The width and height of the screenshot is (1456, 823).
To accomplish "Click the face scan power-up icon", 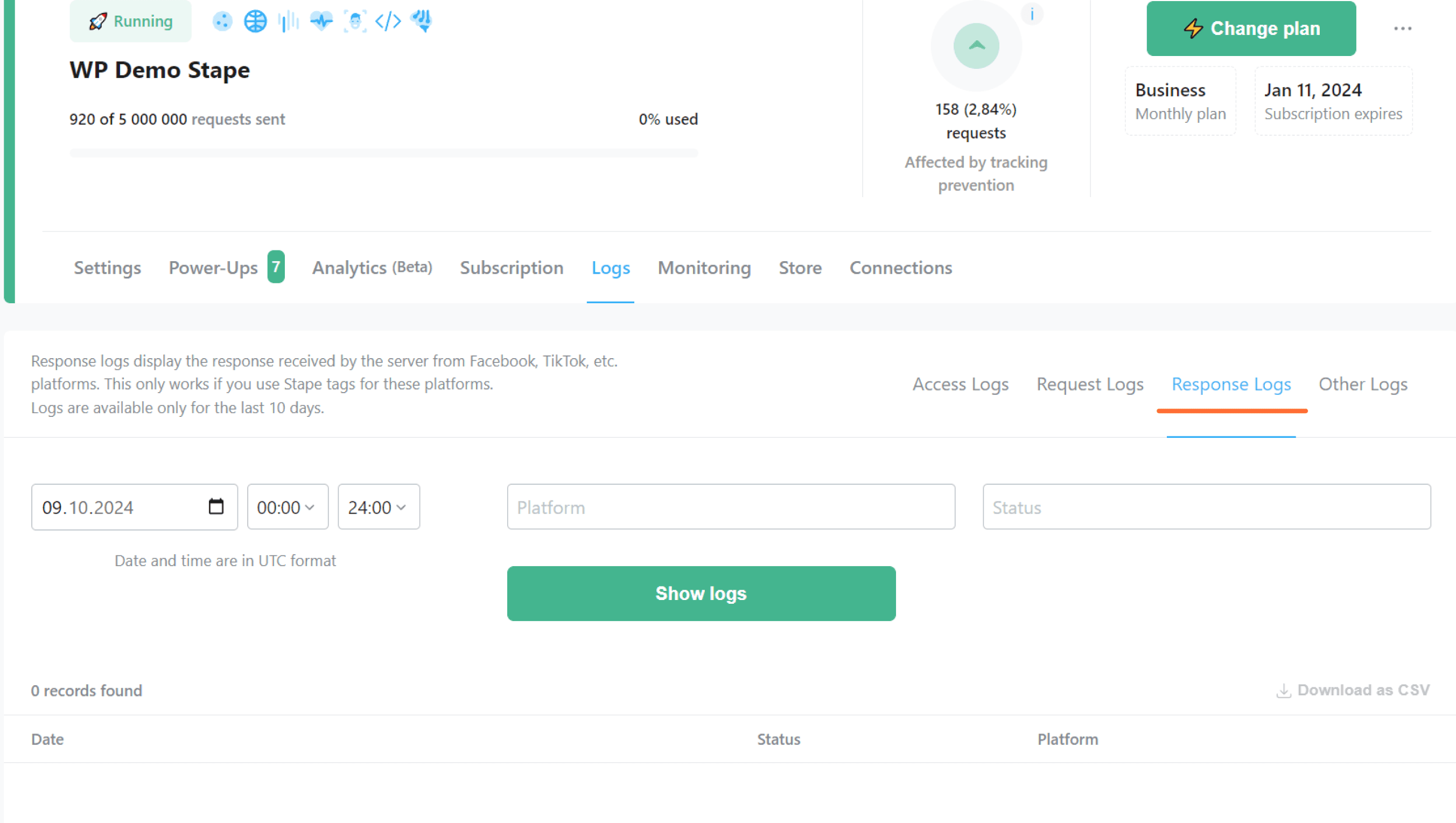I will (355, 22).
